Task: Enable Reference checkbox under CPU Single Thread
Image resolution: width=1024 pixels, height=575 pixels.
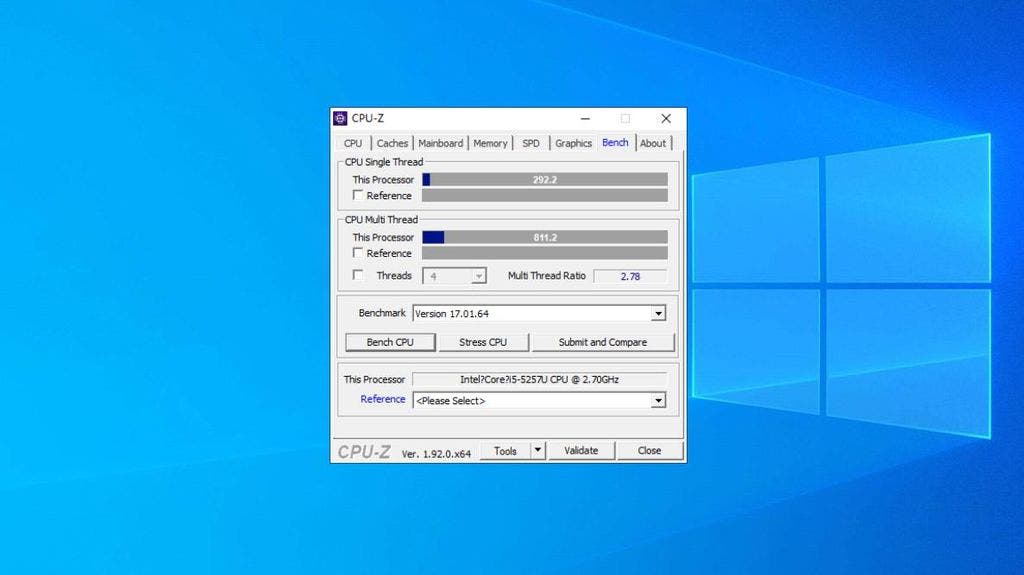Action: (357, 195)
